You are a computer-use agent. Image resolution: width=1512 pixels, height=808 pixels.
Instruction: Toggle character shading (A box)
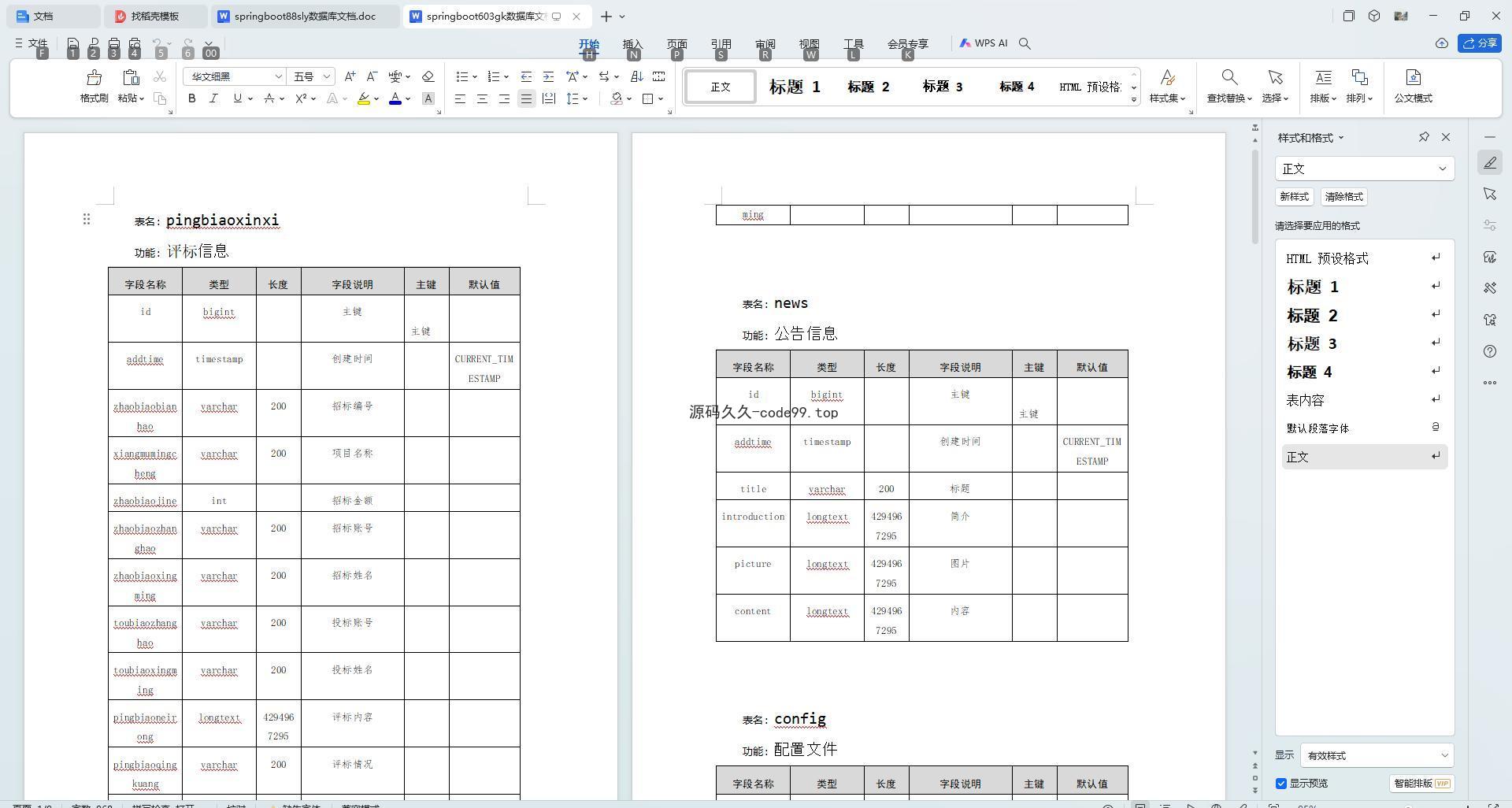tap(428, 98)
